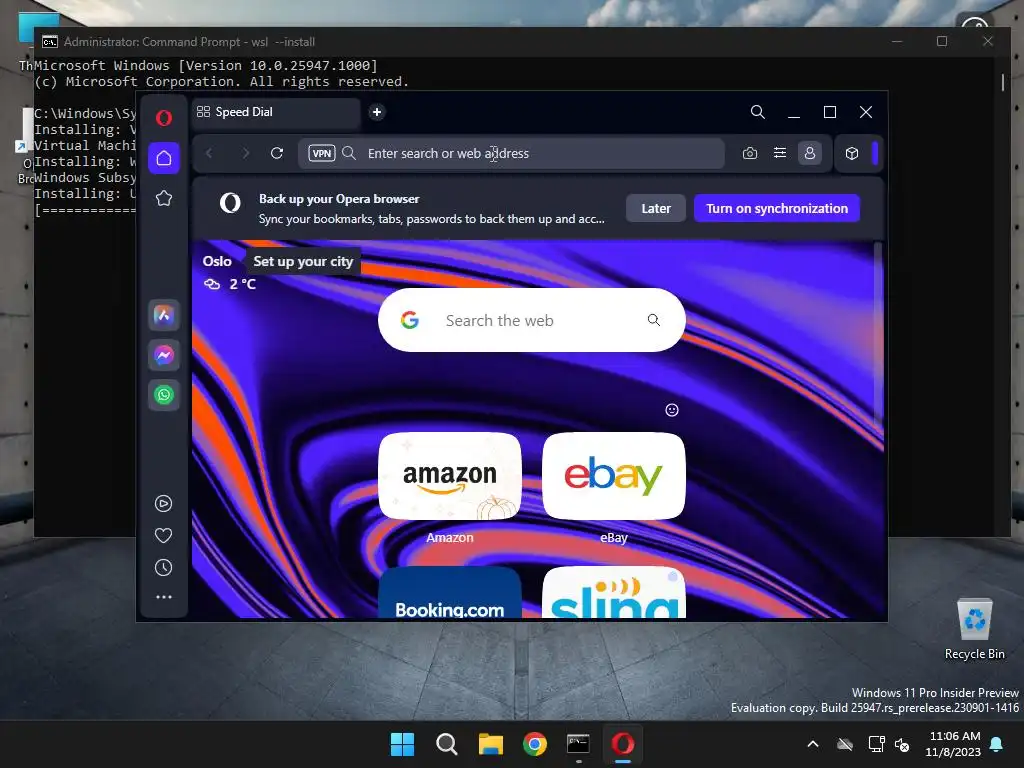This screenshot has height=768, width=1024.
Task: Open Google Chrome from the taskbar
Action: coord(535,744)
